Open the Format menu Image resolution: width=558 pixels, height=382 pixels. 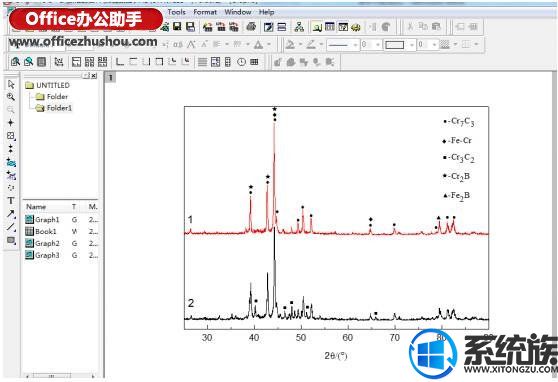tap(205, 12)
